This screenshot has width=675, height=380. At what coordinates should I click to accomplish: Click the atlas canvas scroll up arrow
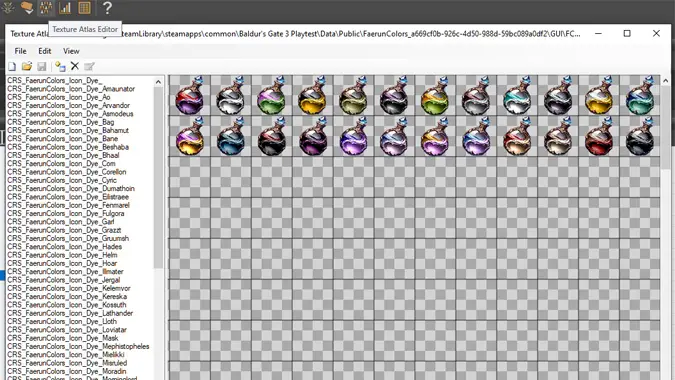(666, 81)
